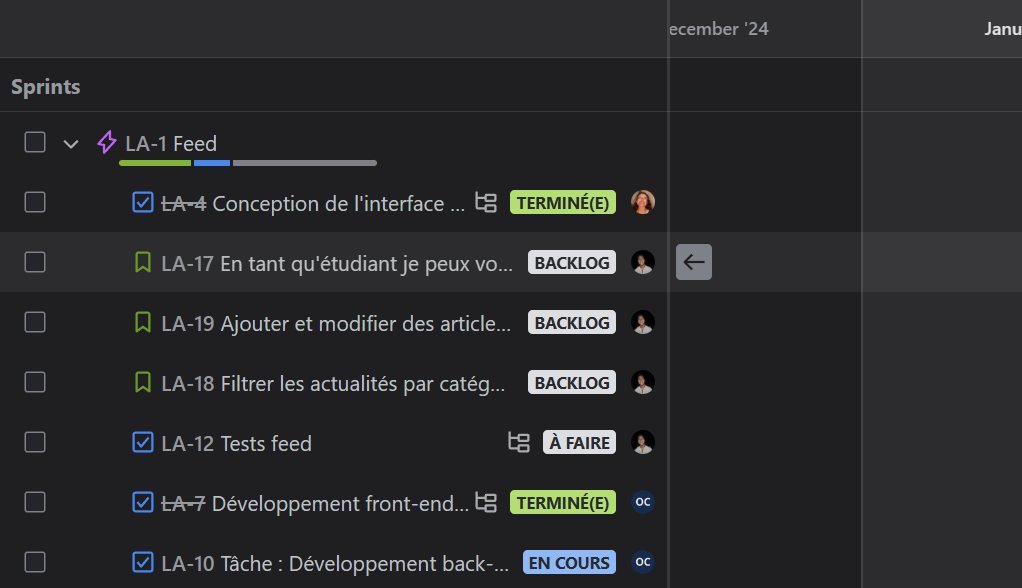The height and width of the screenshot is (588, 1022).
Task: Click the OC assignee avatar on LA-10 row
Action: point(643,562)
